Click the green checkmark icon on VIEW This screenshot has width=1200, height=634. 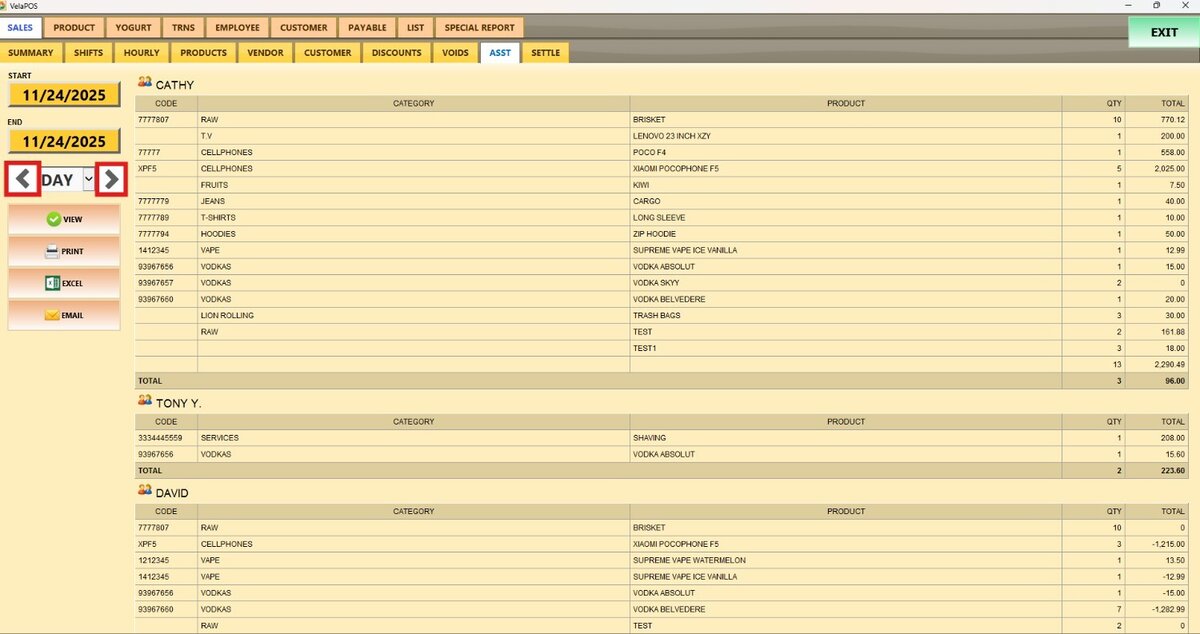click(54, 219)
